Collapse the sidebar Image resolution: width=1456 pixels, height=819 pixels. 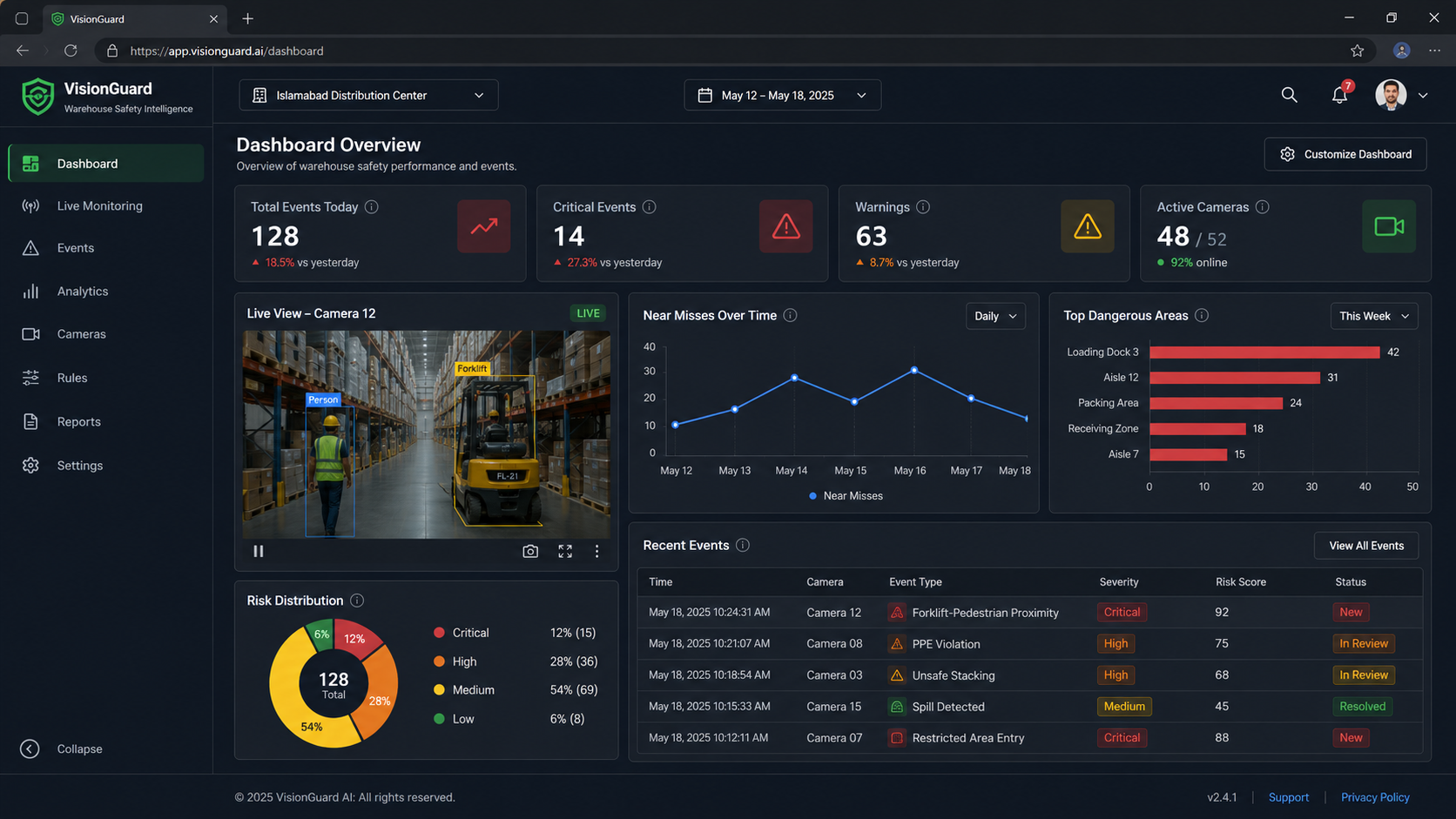[62, 749]
